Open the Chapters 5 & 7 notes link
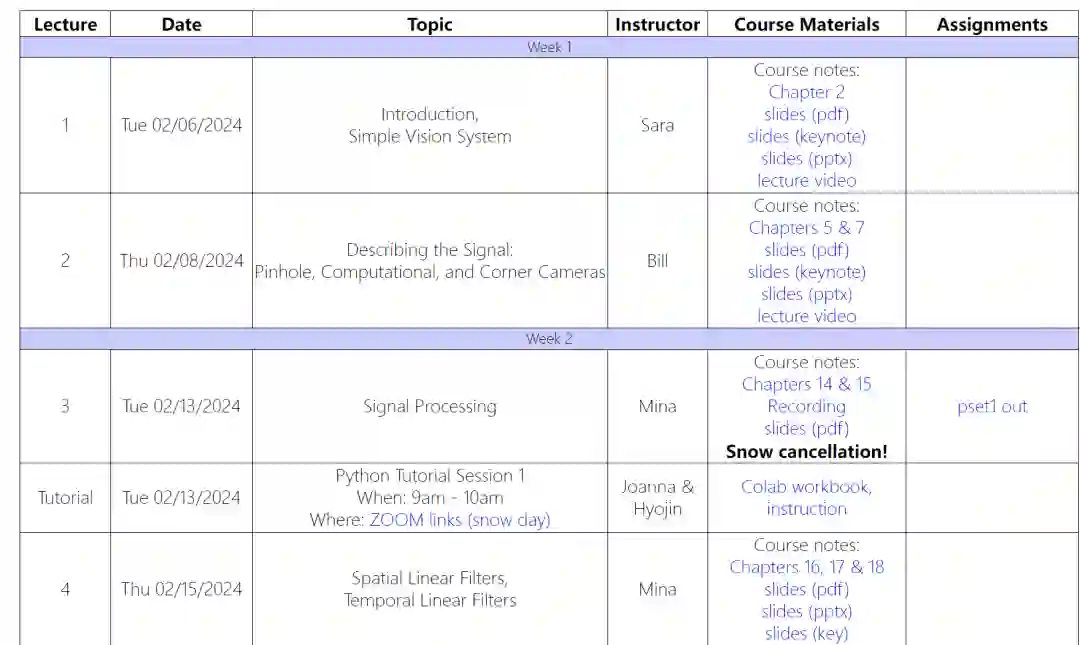Viewport: 1080px width, 645px height. pos(806,228)
